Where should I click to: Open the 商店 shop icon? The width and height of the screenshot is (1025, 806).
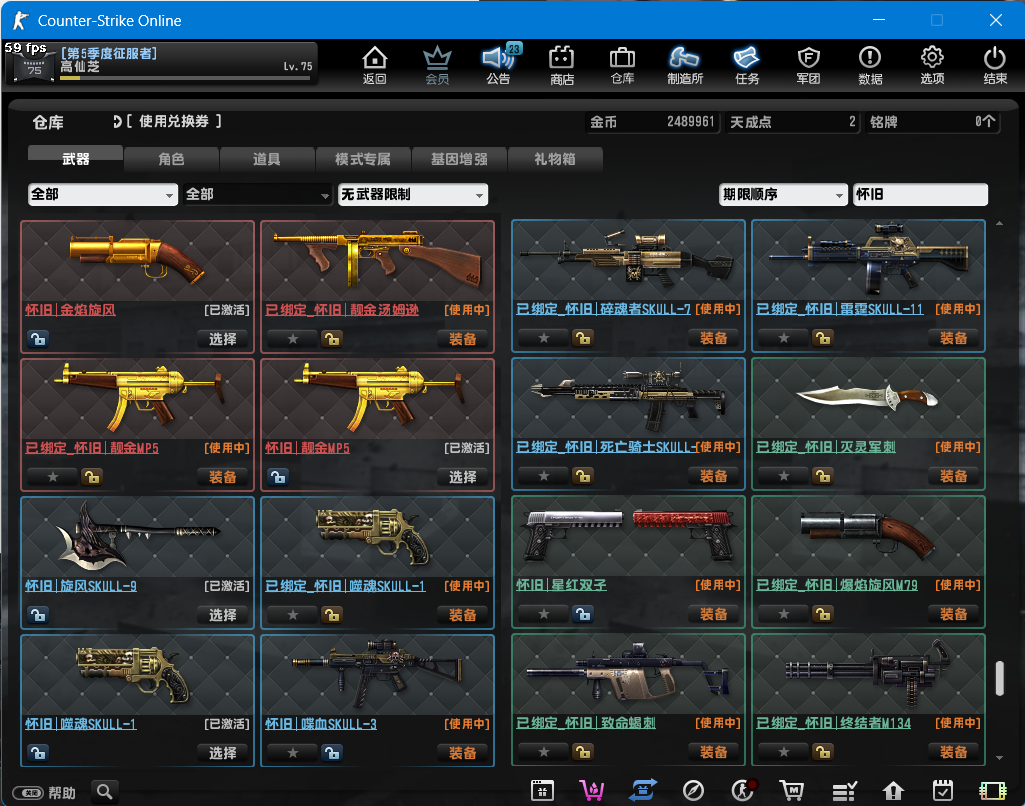(x=562, y=65)
